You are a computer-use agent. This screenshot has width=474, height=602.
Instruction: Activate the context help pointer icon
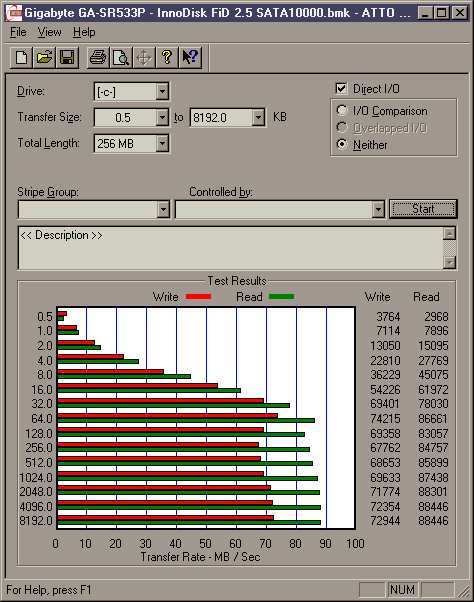click(x=190, y=58)
